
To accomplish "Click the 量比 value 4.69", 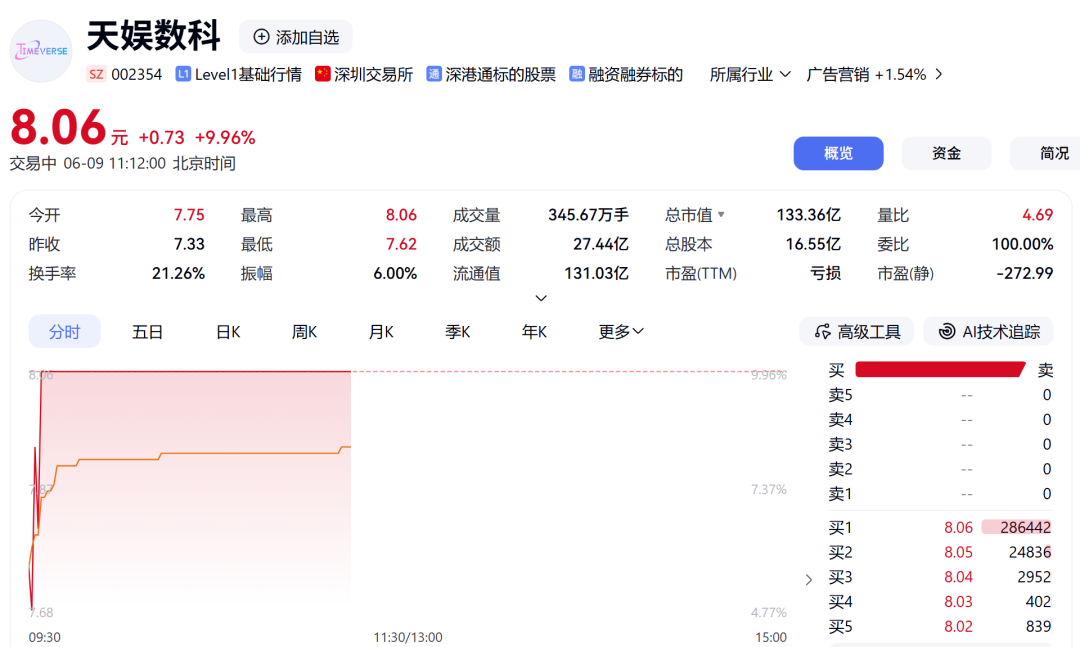I will click(x=1037, y=215).
